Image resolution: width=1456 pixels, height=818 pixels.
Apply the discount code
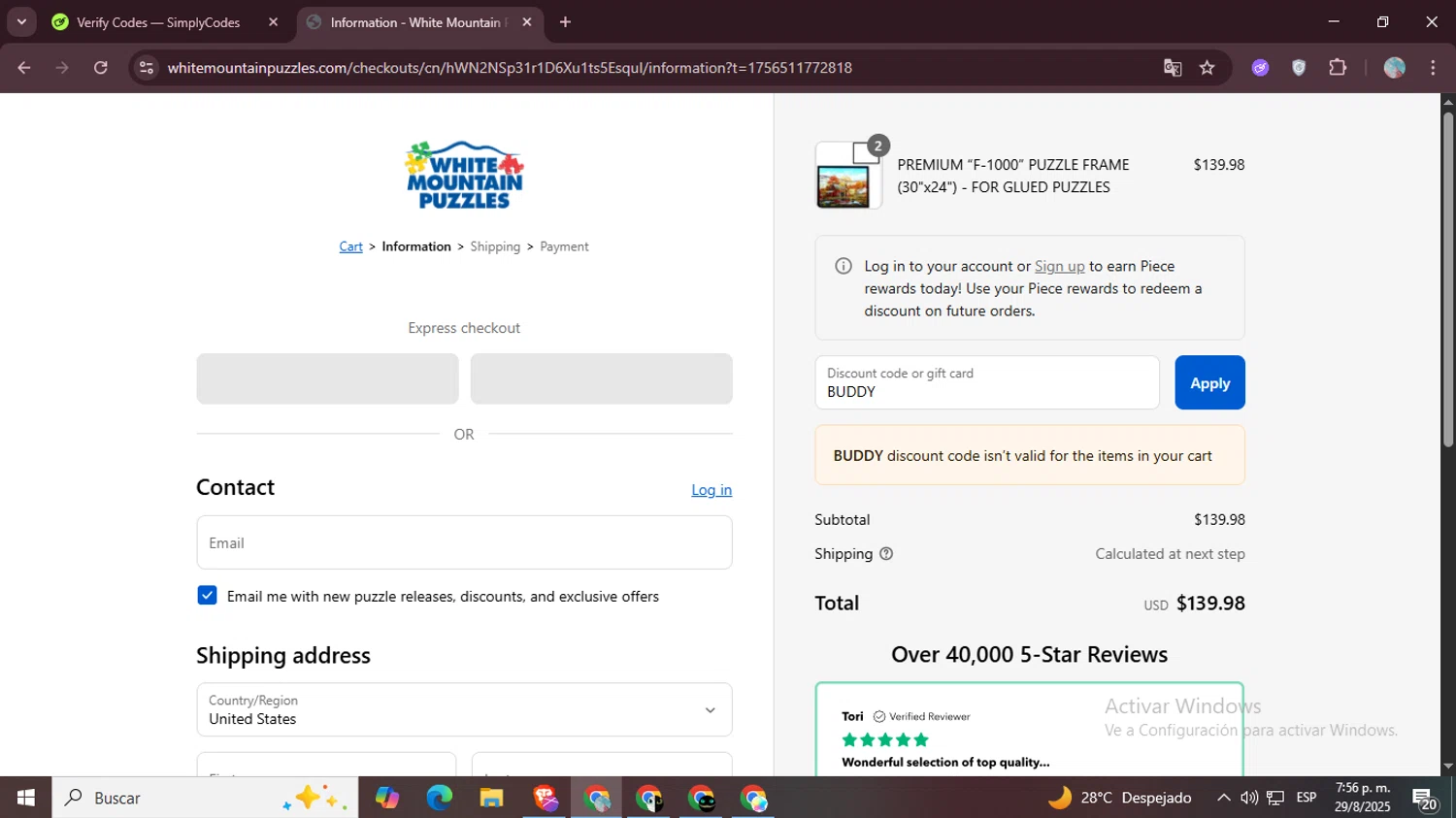point(1209,382)
